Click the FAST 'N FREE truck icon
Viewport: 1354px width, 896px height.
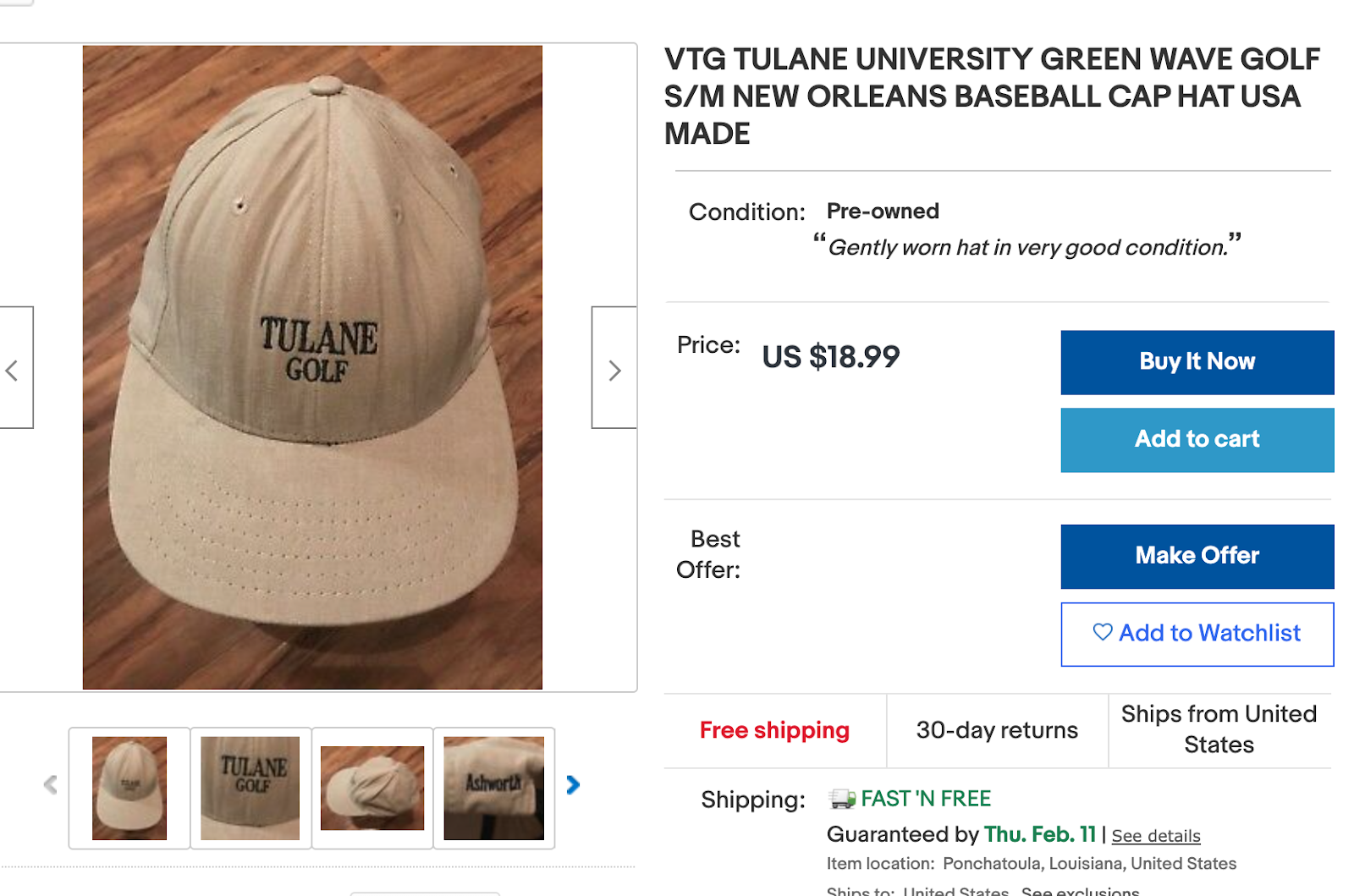pos(842,799)
